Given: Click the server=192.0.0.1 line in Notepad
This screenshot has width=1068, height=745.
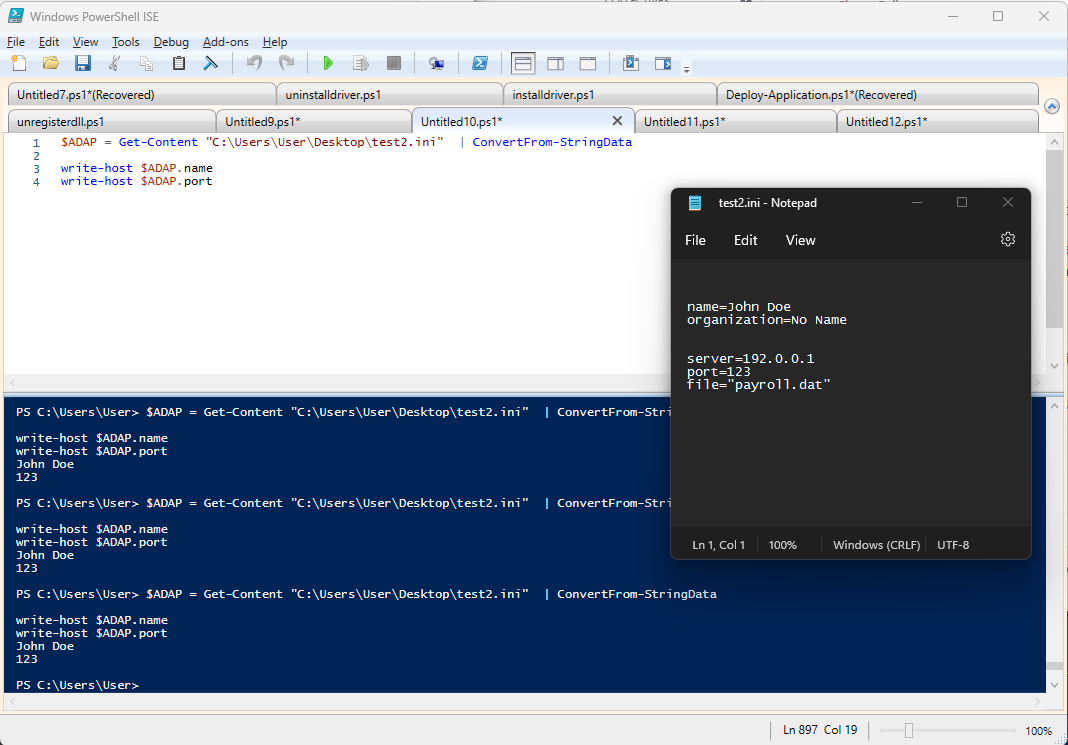Looking at the screenshot, I should tap(750, 359).
